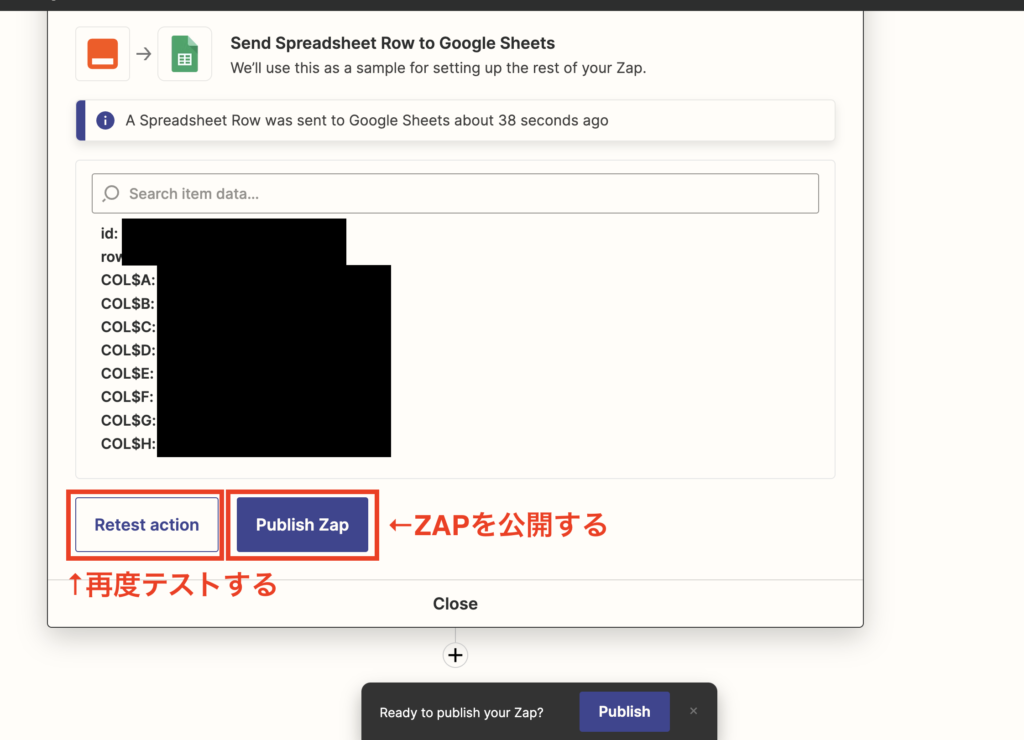Select the COL$H data row label
The image size is (1024, 740).
pos(128,444)
